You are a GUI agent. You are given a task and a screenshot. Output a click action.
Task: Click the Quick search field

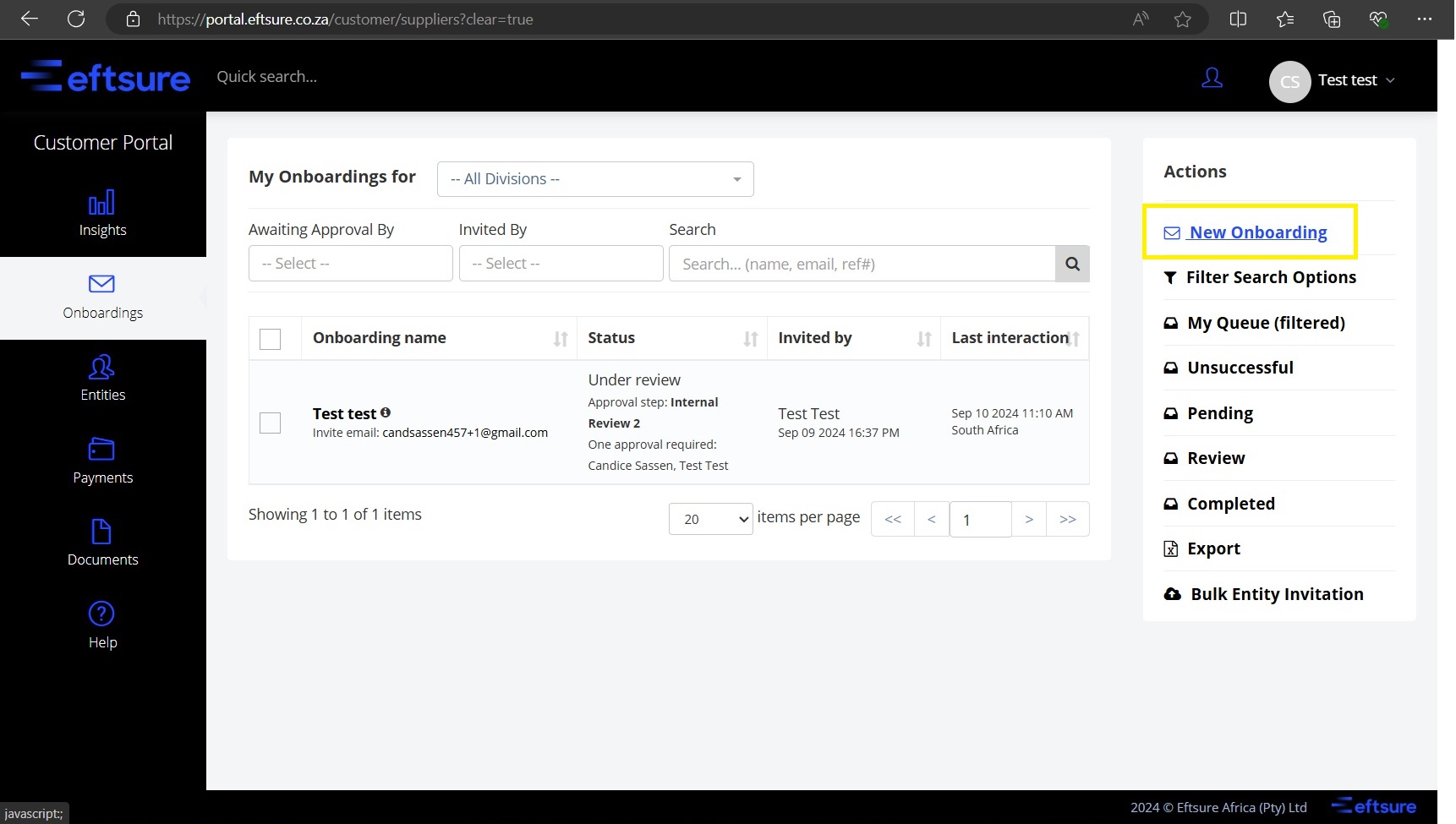267,77
